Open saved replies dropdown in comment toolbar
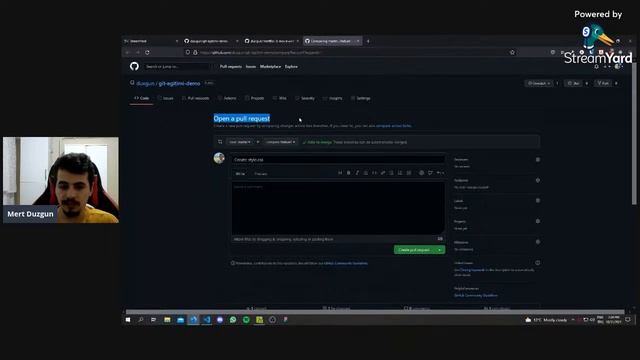 click(x=440, y=173)
